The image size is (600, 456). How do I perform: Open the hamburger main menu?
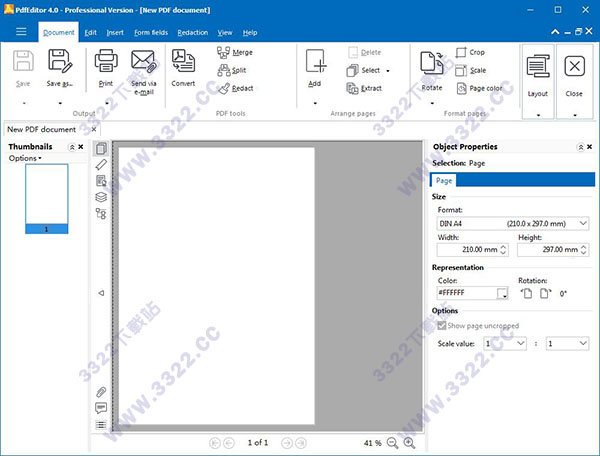[21, 31]
